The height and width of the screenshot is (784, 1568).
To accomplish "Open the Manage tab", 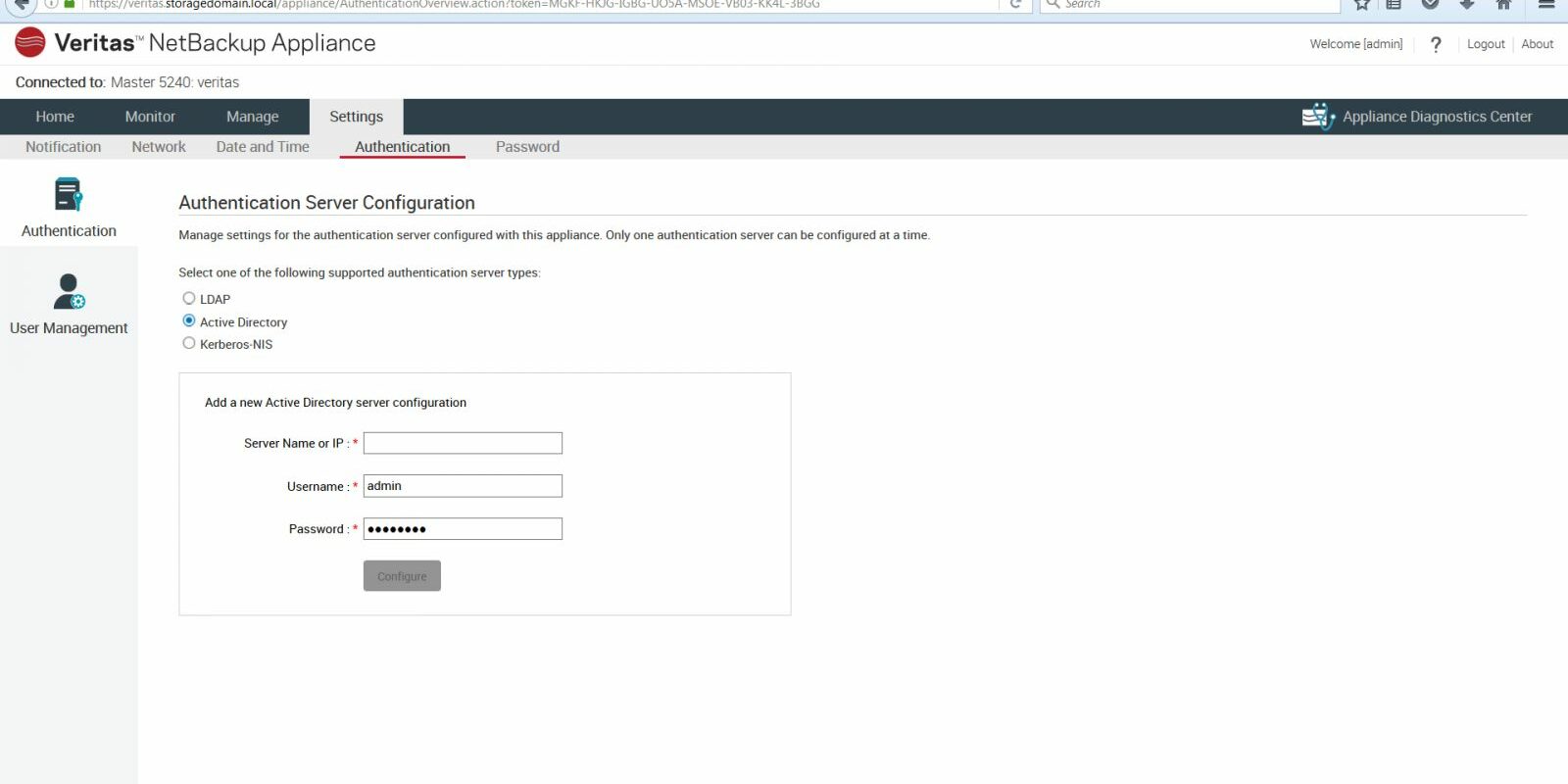I will [x=253, y=117].
